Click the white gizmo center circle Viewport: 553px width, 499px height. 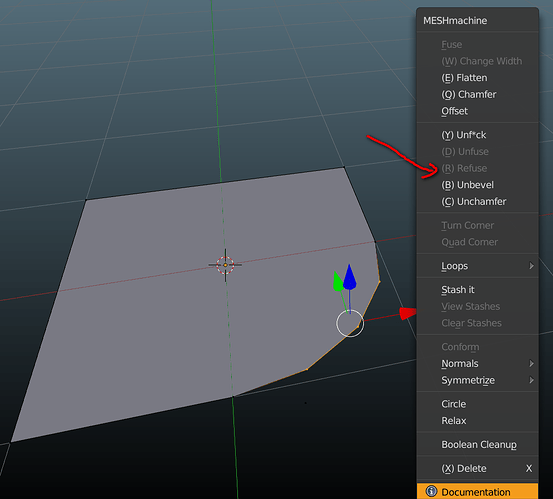pos(350,323)
